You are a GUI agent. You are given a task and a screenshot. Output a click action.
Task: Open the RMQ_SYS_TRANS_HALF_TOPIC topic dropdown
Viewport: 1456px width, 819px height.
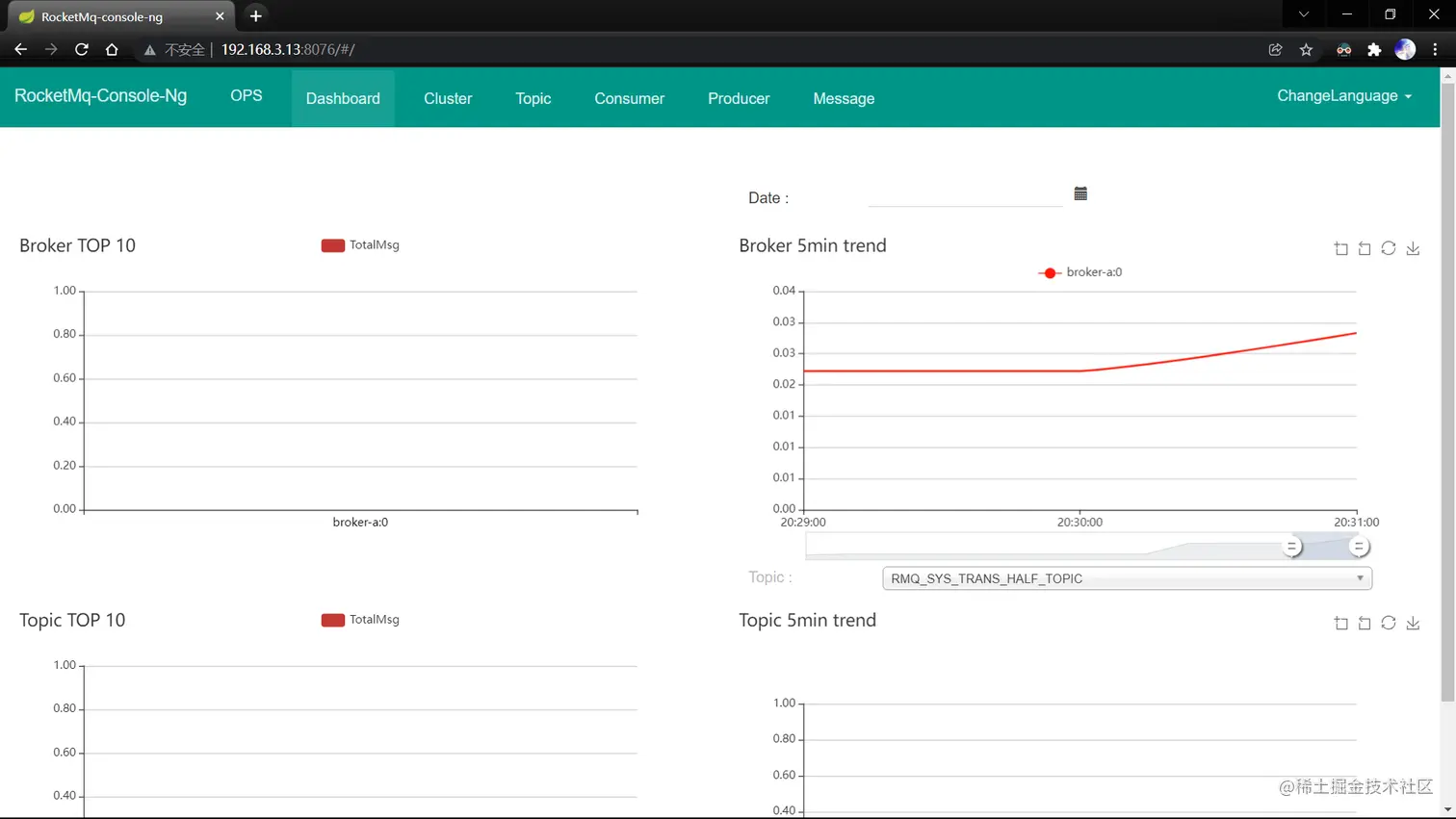(x=1127, y=578)
